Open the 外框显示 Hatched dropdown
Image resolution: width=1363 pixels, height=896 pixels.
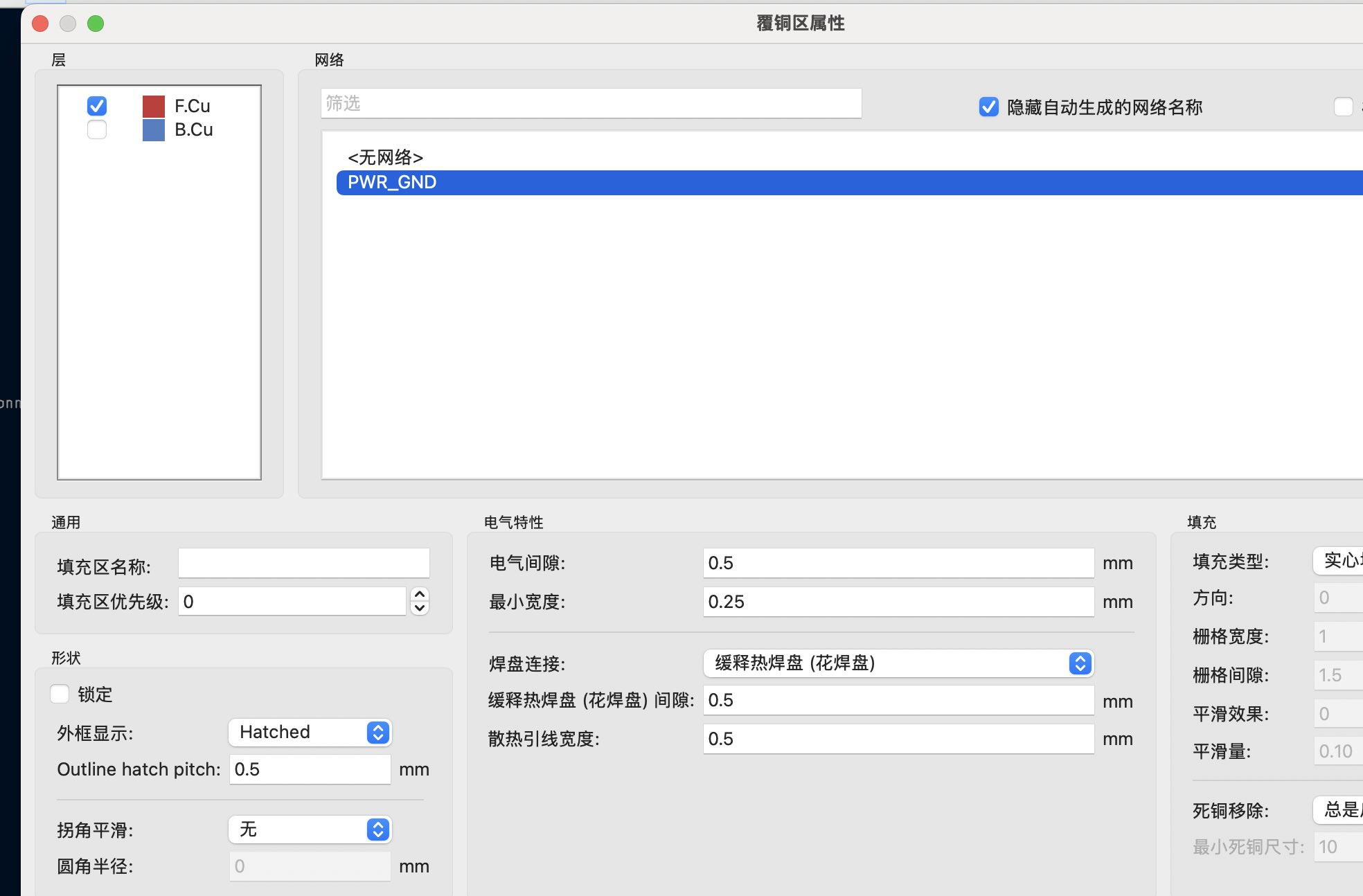tap(310, 733)
